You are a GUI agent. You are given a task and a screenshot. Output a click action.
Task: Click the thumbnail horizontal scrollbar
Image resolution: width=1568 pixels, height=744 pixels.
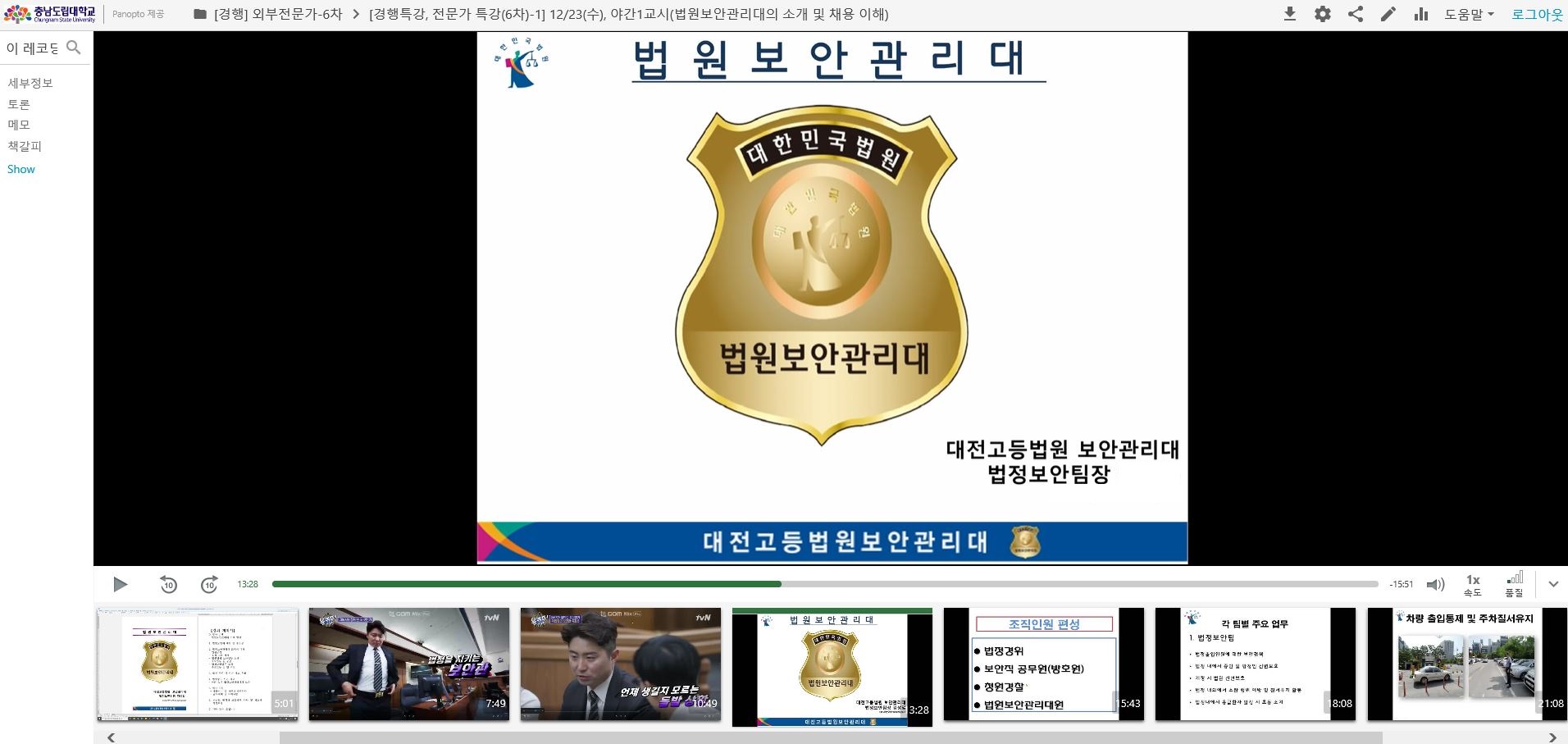(831, 737)
